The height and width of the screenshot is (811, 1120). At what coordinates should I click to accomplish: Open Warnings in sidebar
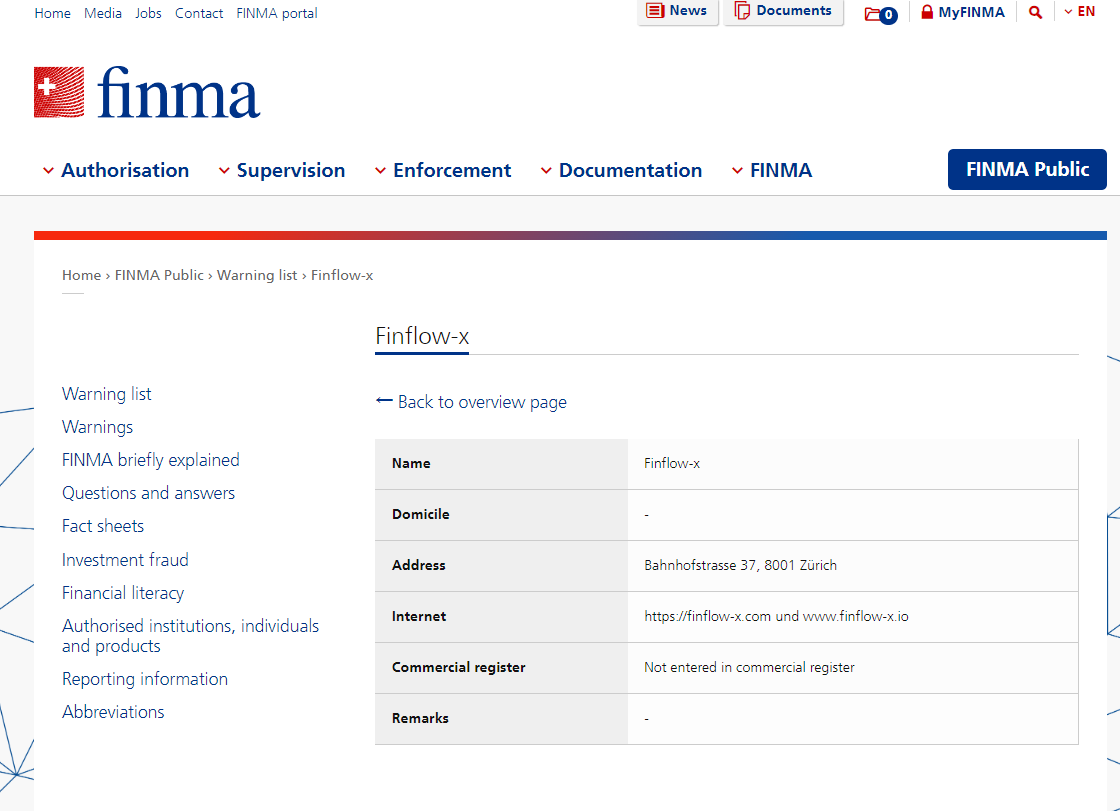(x=97, y=427)
